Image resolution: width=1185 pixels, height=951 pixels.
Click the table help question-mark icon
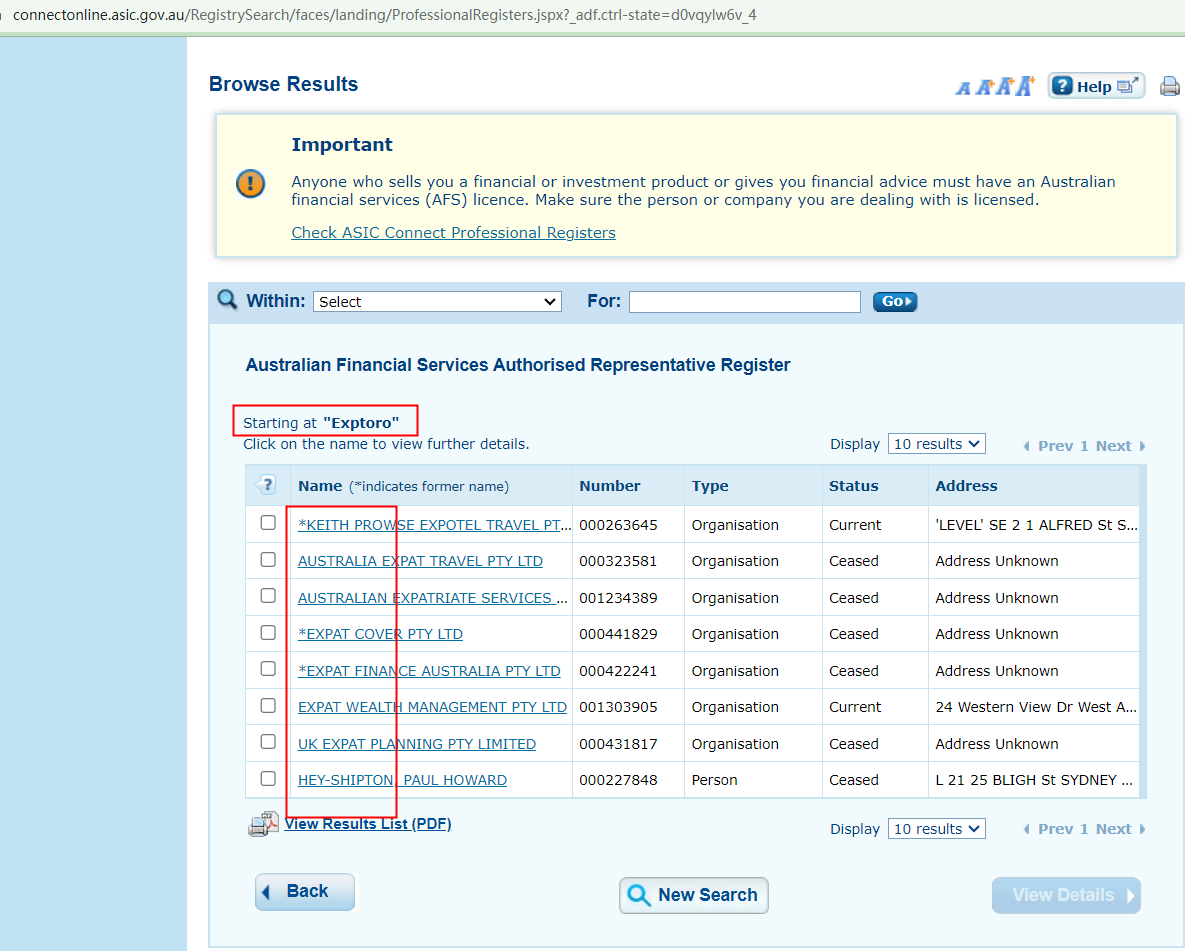coord(266,485)
